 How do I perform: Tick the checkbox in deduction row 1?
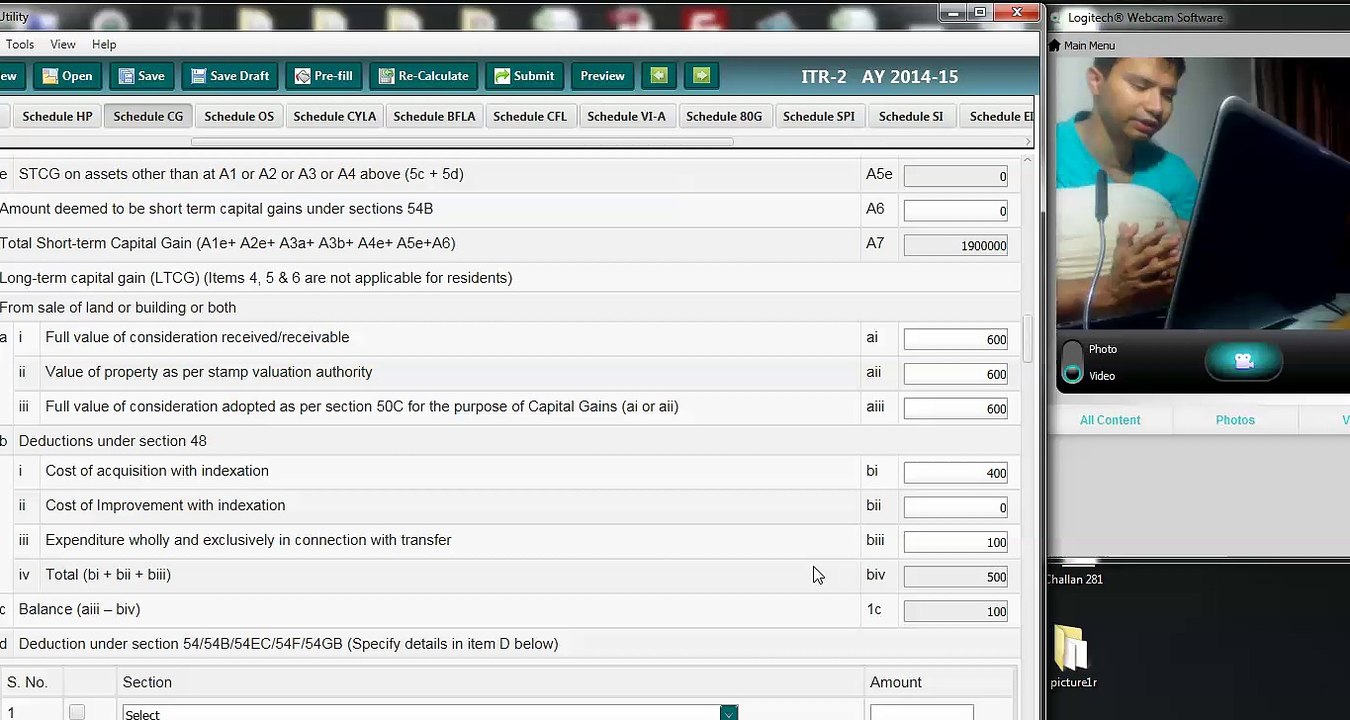(x=77, y=712)
